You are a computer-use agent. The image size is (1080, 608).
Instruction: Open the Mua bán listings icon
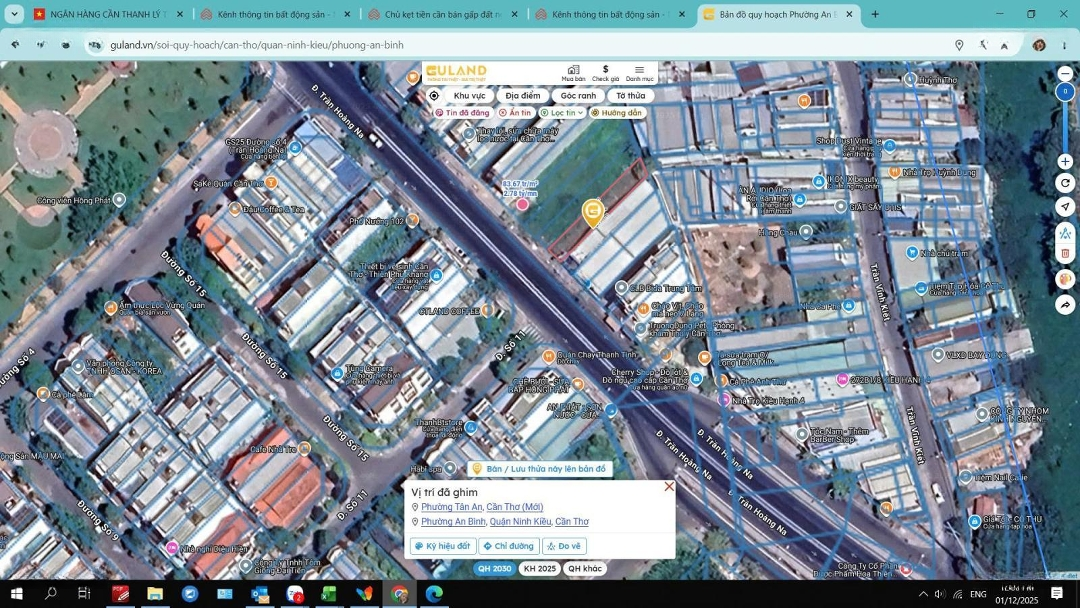573,73
